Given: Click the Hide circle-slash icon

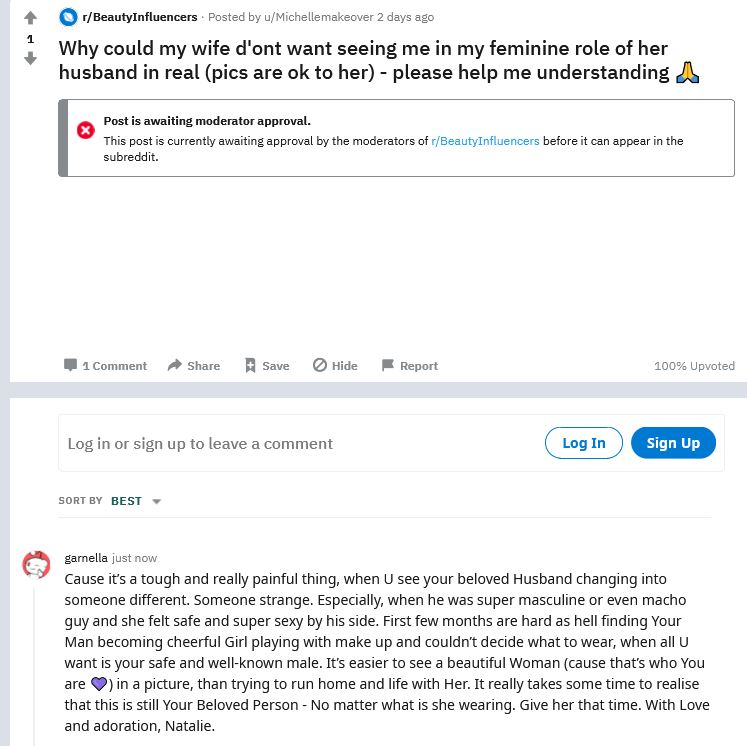Looking at the screenshot, I should pos(320,365).
